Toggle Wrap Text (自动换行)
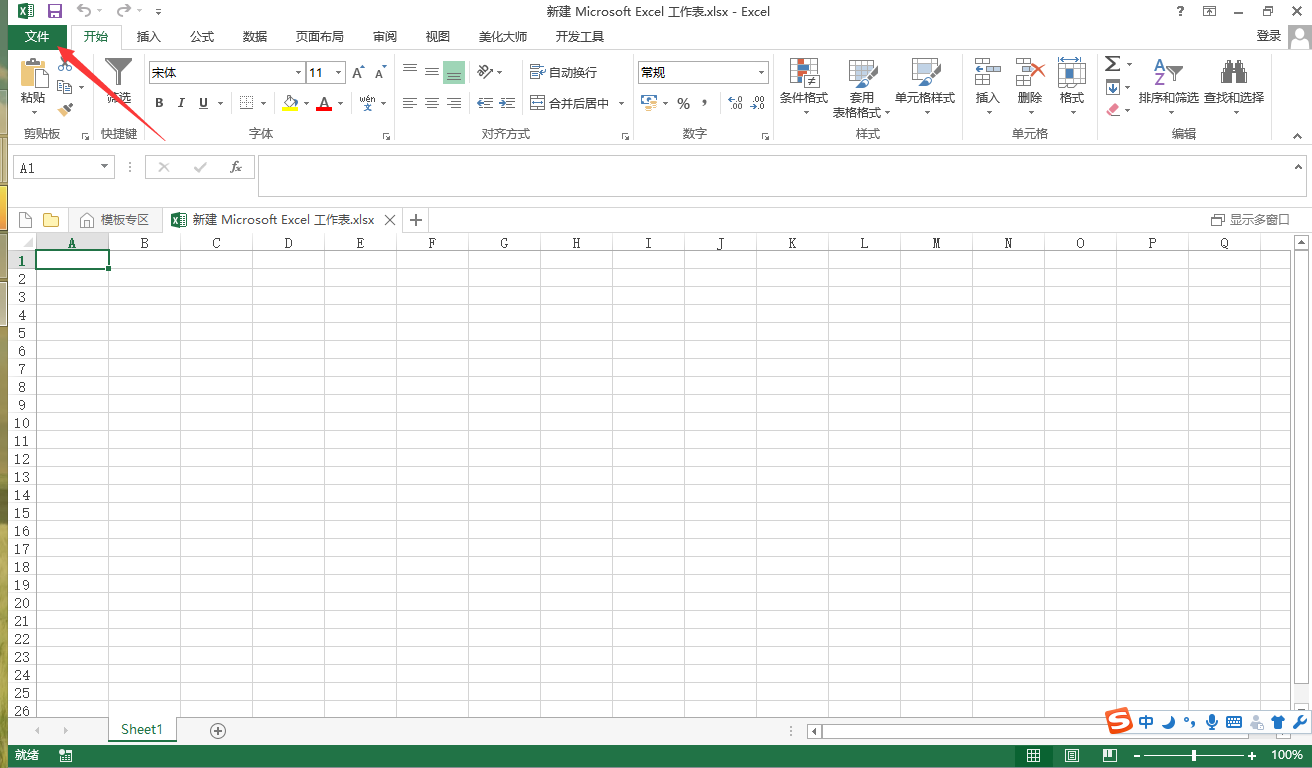Viewport: 1312px width, 768px height. [563, 72]
